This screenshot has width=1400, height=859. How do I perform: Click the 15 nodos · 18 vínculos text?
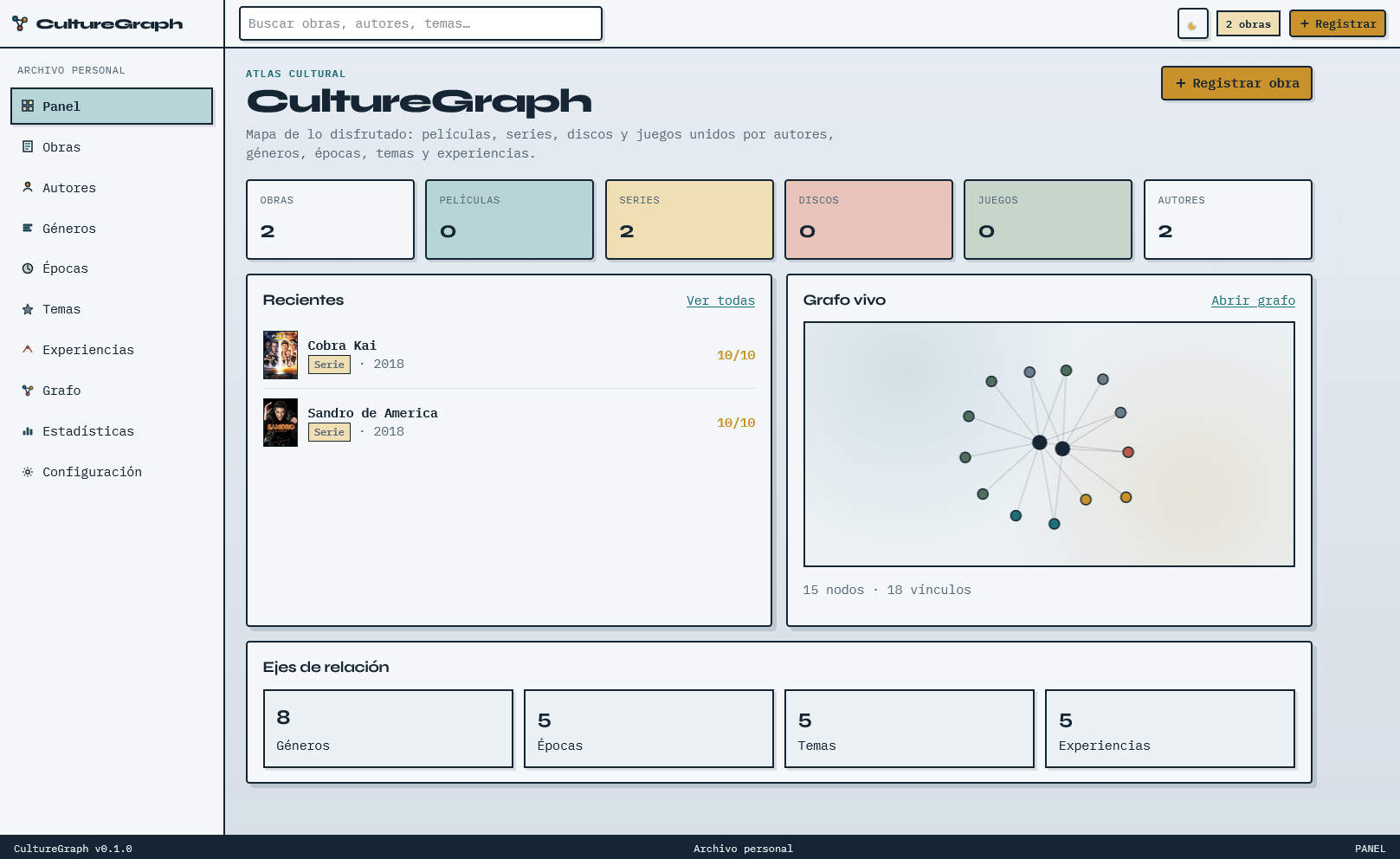pyautogui.click(x=887, y=590)
